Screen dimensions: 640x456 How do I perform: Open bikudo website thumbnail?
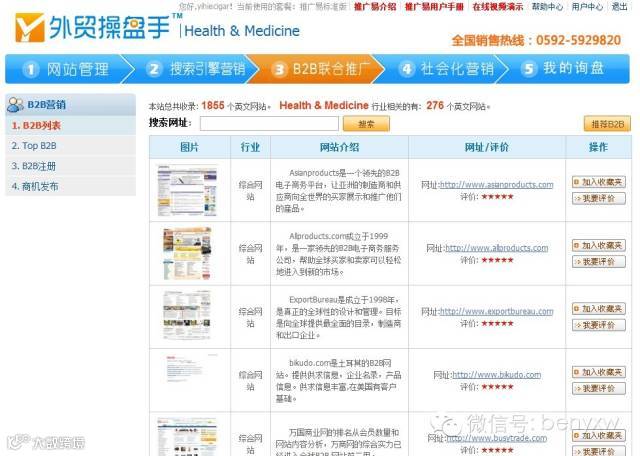pyautogui.click(x=190, y=368)
